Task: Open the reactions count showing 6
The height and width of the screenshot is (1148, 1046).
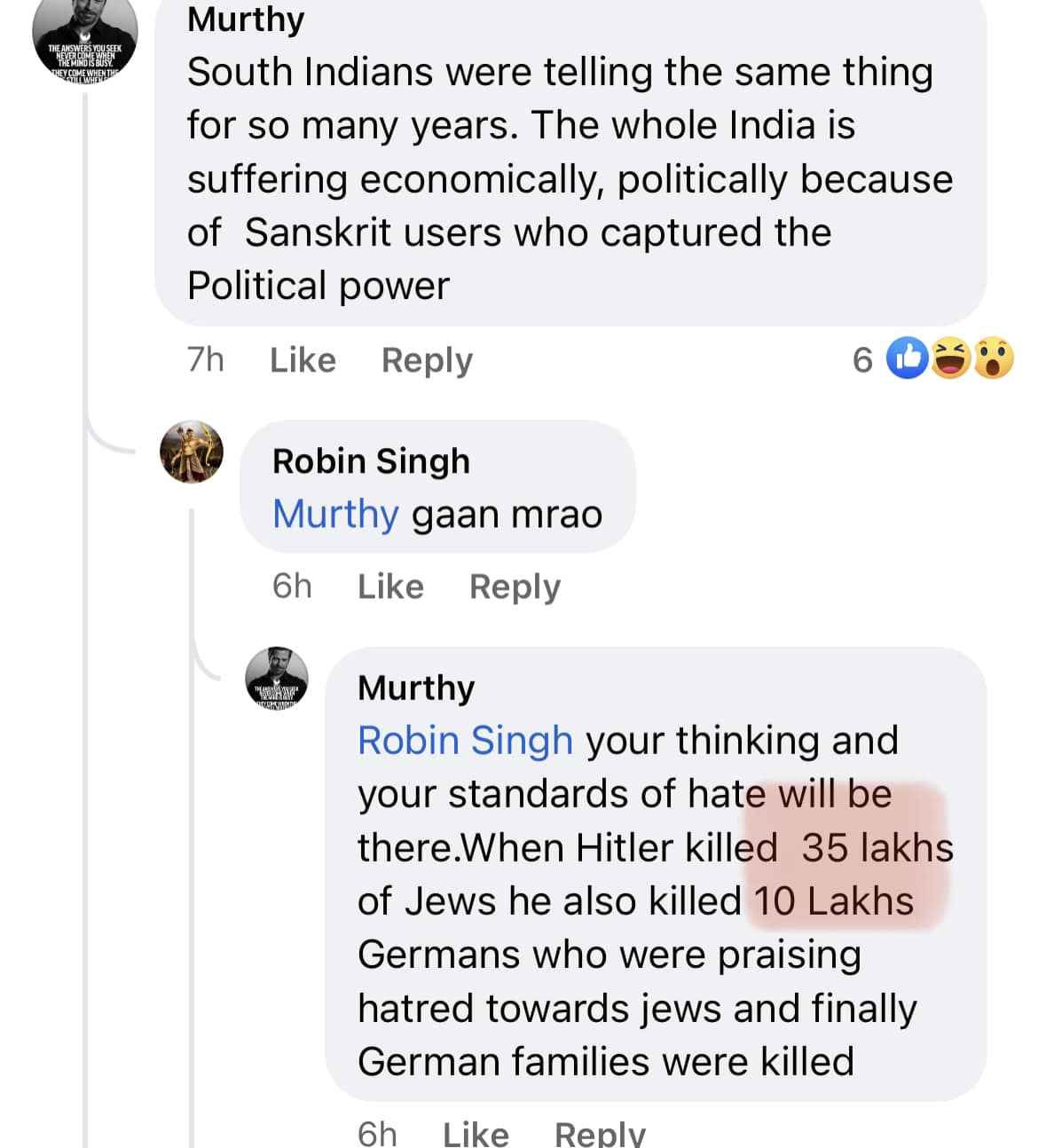Action: coord(862,359)
